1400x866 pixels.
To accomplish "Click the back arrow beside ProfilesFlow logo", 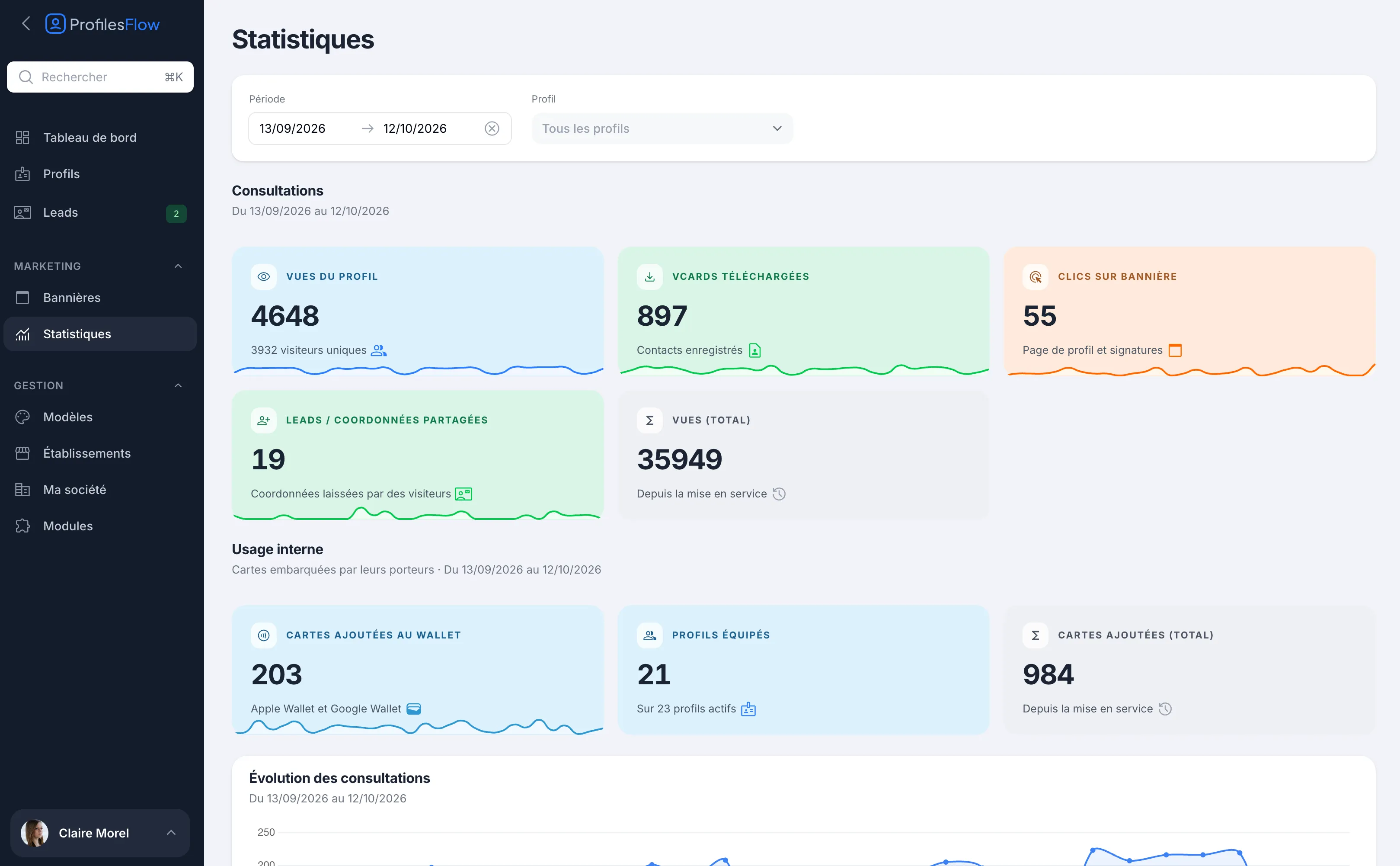I will [x=26, y=24].
